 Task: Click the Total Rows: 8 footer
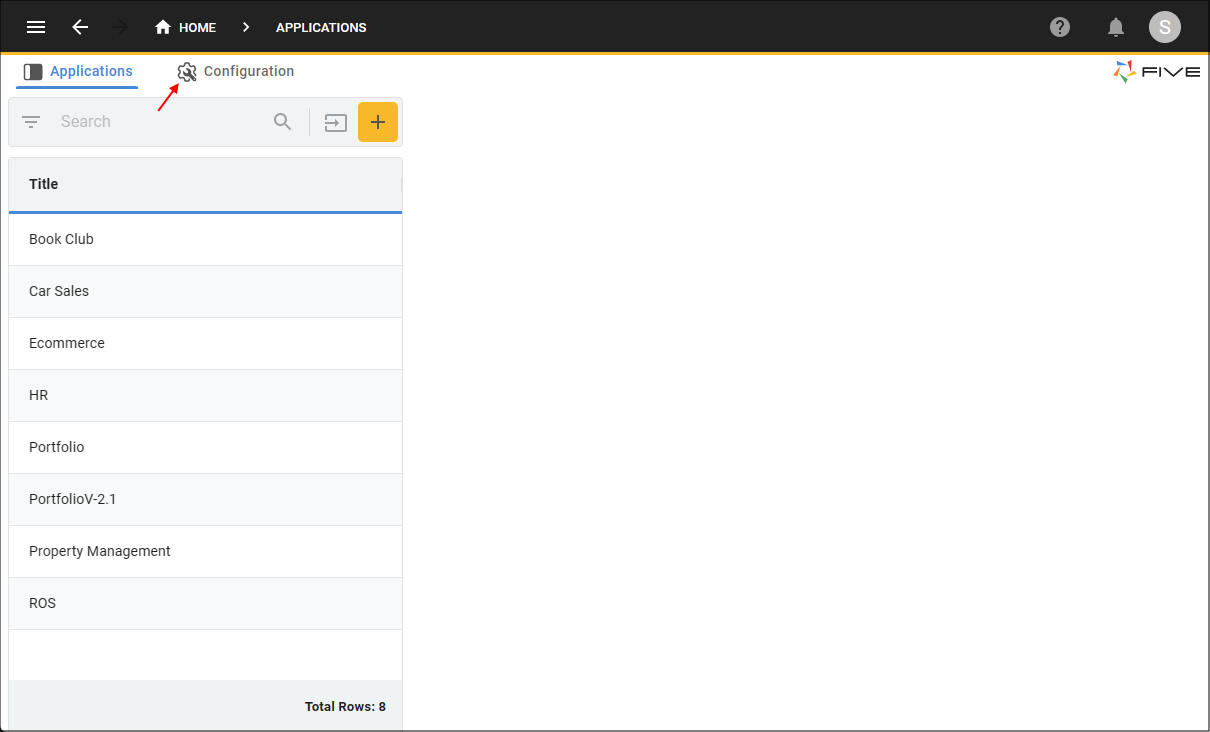tap(345, 707)
